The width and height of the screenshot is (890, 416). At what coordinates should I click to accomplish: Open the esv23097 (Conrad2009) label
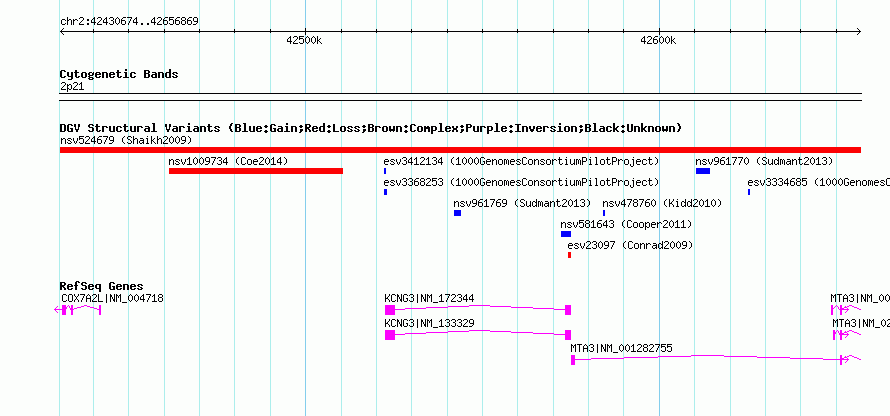click(630, 245)
